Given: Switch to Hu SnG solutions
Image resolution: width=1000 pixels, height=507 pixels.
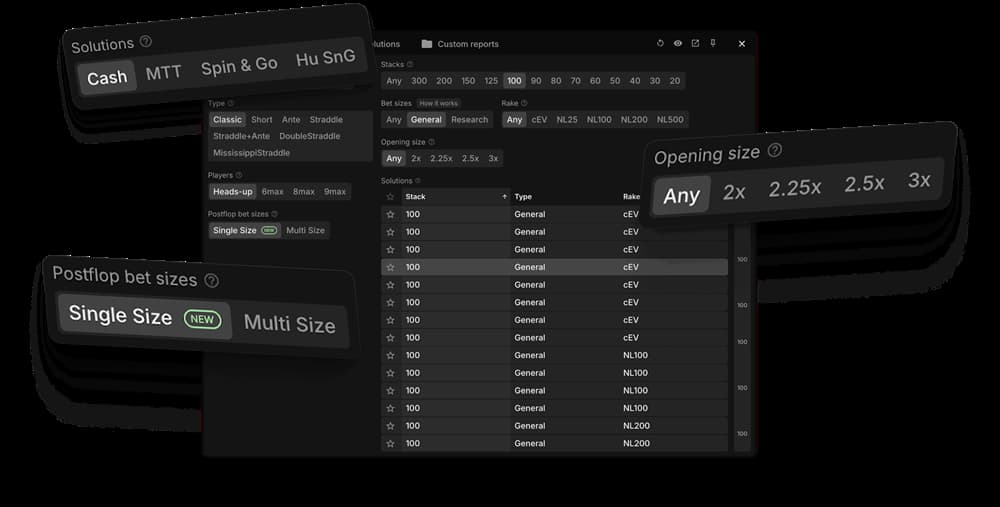Looking at the screenshot, I should click(x=325, y=58).
